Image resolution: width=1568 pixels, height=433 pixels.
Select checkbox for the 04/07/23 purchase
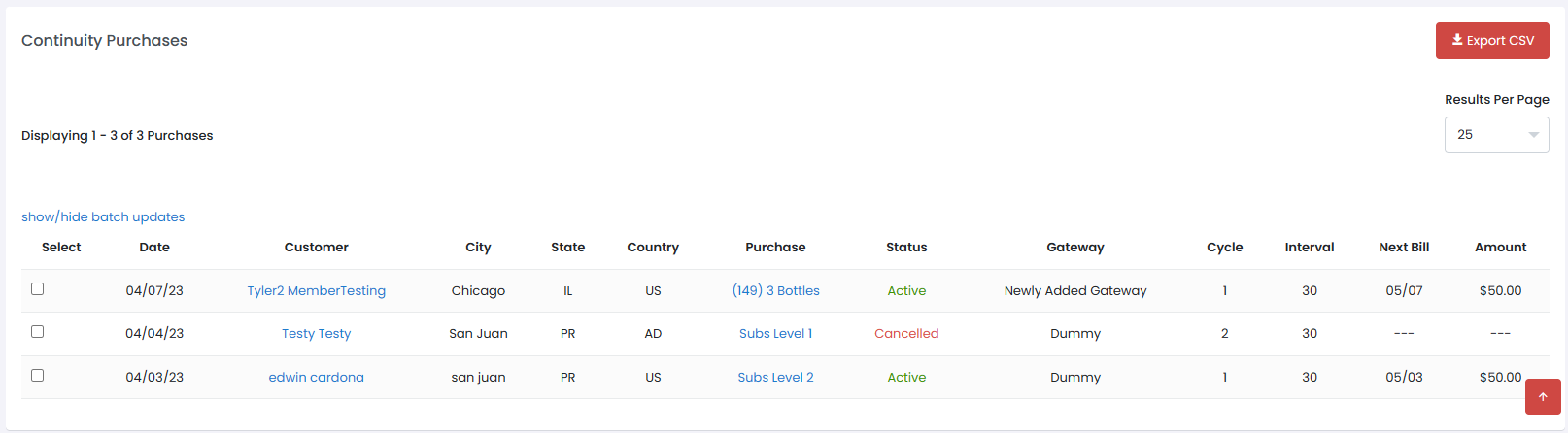[x=38, y=289]
